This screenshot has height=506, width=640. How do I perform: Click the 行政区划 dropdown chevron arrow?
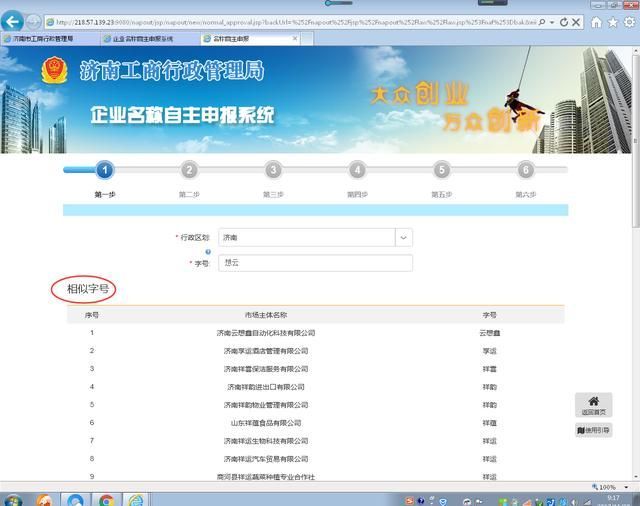click(404, 237)
